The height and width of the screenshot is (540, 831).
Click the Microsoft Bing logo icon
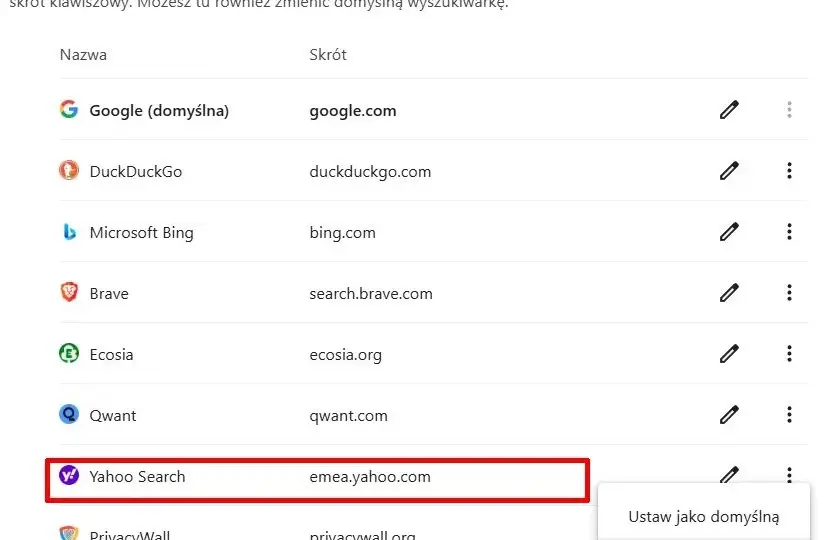click(x=69, y=232)
